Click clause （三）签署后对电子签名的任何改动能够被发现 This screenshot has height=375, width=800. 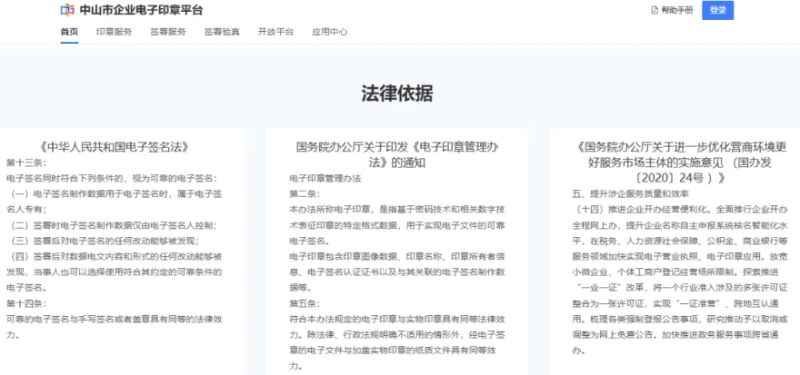click(105, 241)
